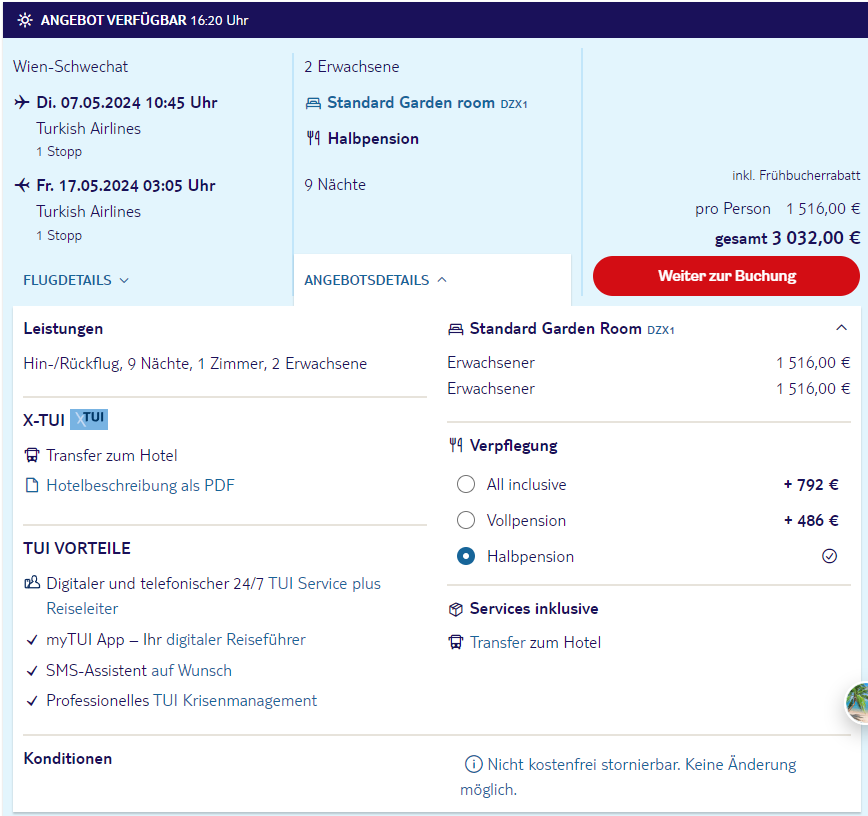Collapse Angebotsdetails tab
Screen dimensions: 868x816
[x=375, y=280]
